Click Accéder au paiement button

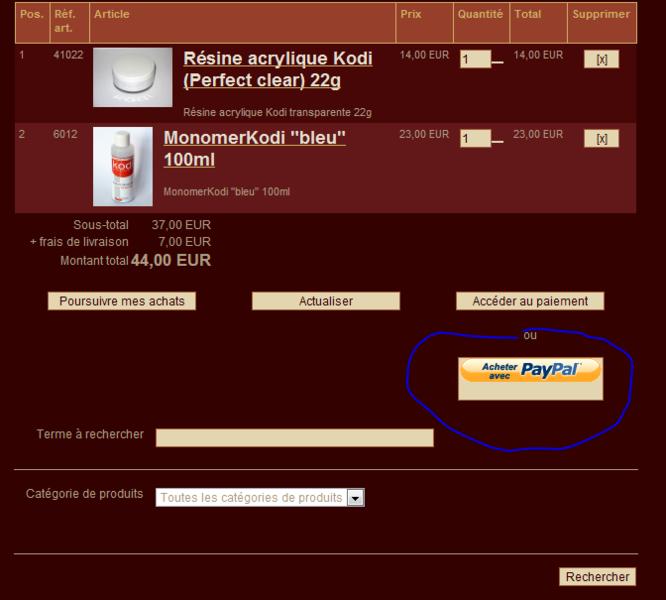click(530, 301)
